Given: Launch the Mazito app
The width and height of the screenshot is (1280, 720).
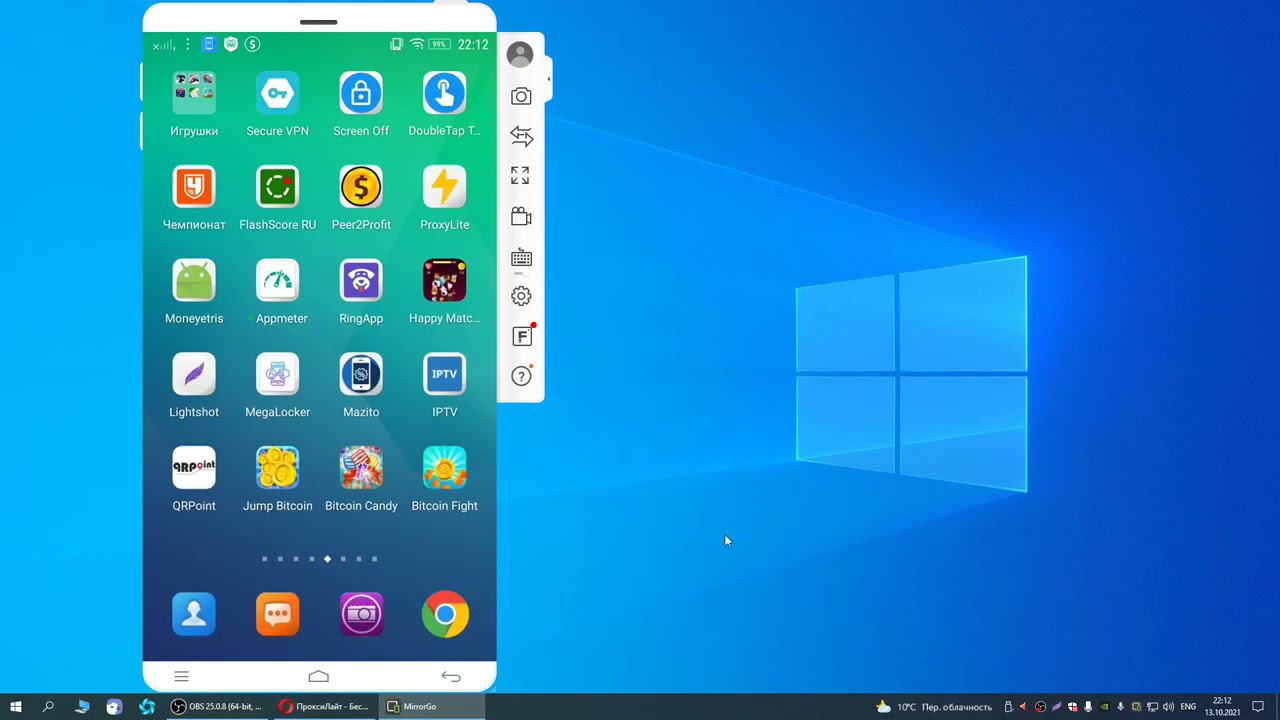Looking at the screenshot, I should pos(361,374).
